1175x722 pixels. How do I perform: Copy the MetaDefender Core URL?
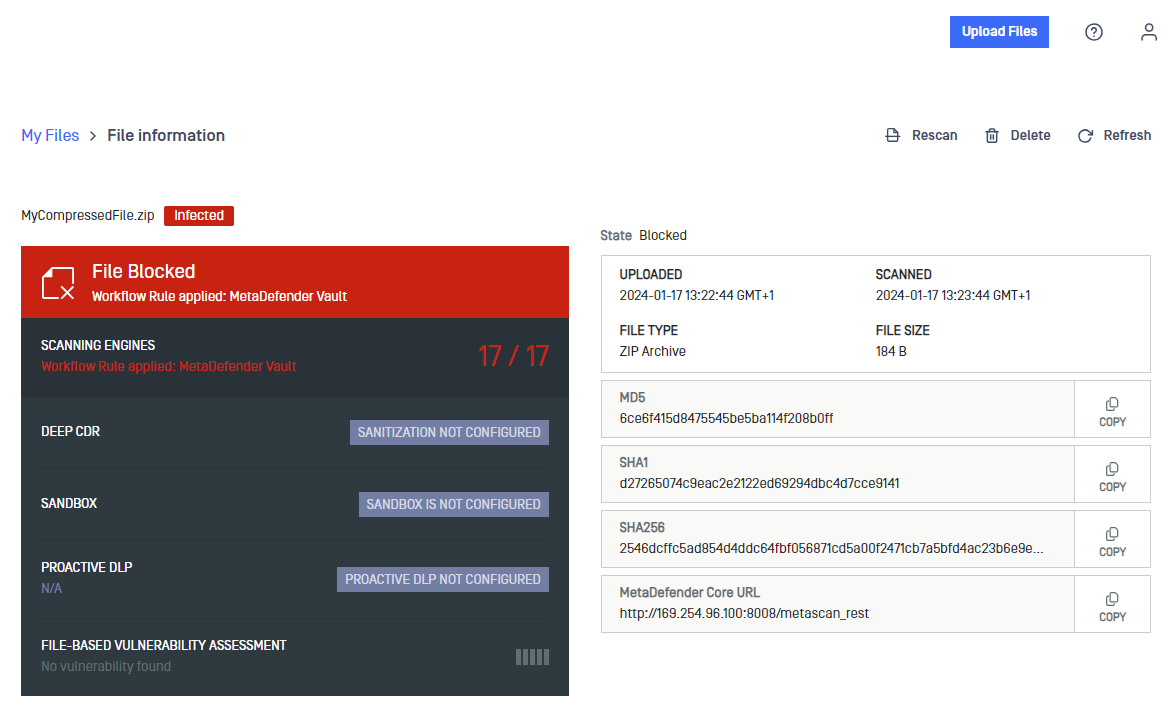pyautogui.click(x=1112, y=604)
